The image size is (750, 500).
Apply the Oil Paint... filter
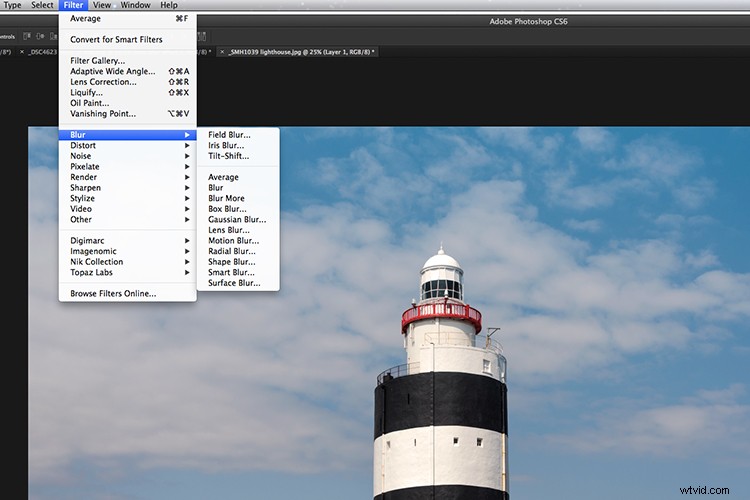[x=128, y=103]
